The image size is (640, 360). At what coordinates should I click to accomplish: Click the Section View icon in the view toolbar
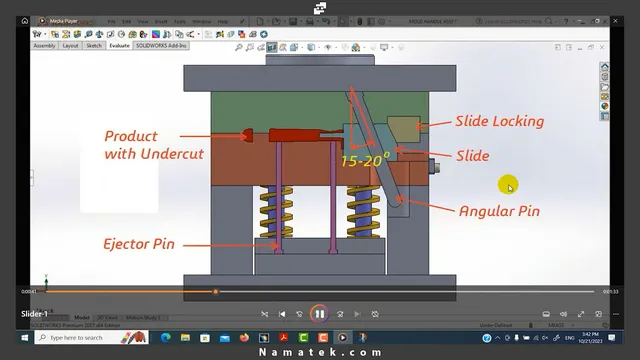pyautogui.click(x=272, y=47)
